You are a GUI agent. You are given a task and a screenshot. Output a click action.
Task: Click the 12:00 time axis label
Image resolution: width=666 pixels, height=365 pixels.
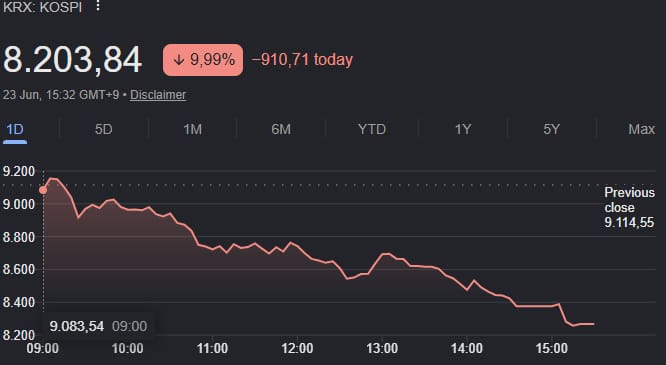(x=297, y=348)
